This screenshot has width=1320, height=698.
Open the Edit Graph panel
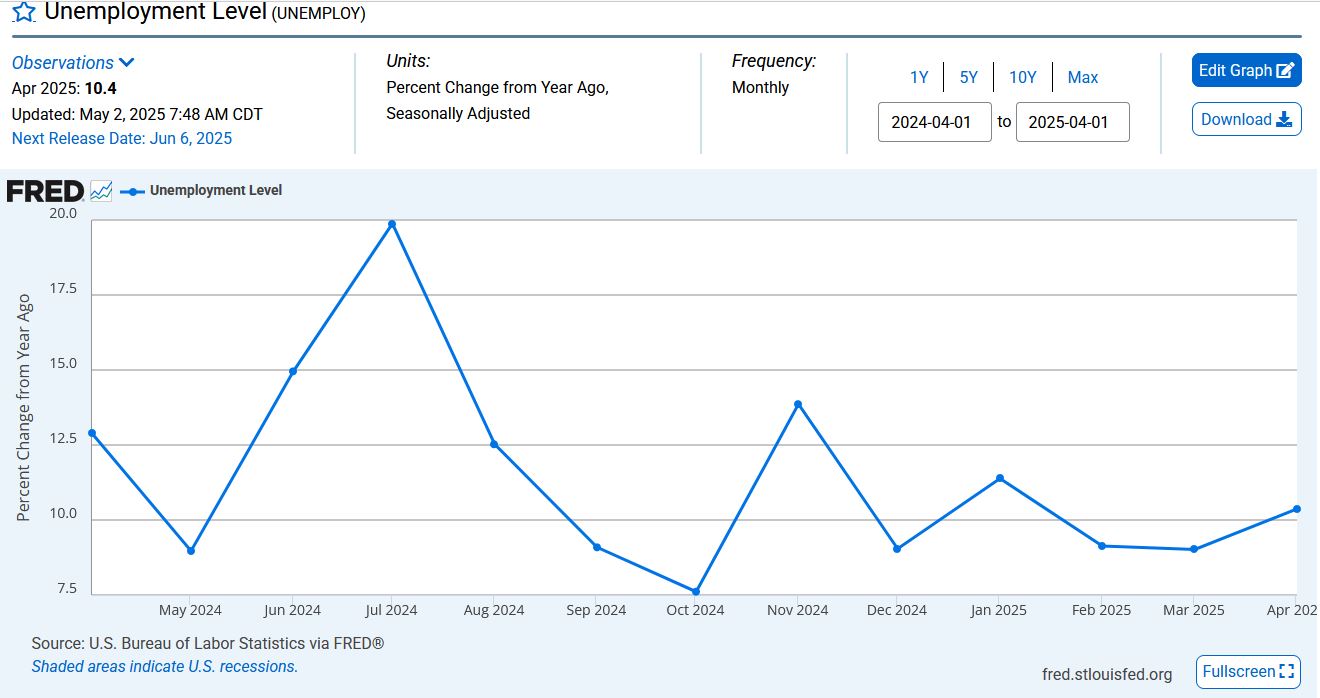(1246, 70)
